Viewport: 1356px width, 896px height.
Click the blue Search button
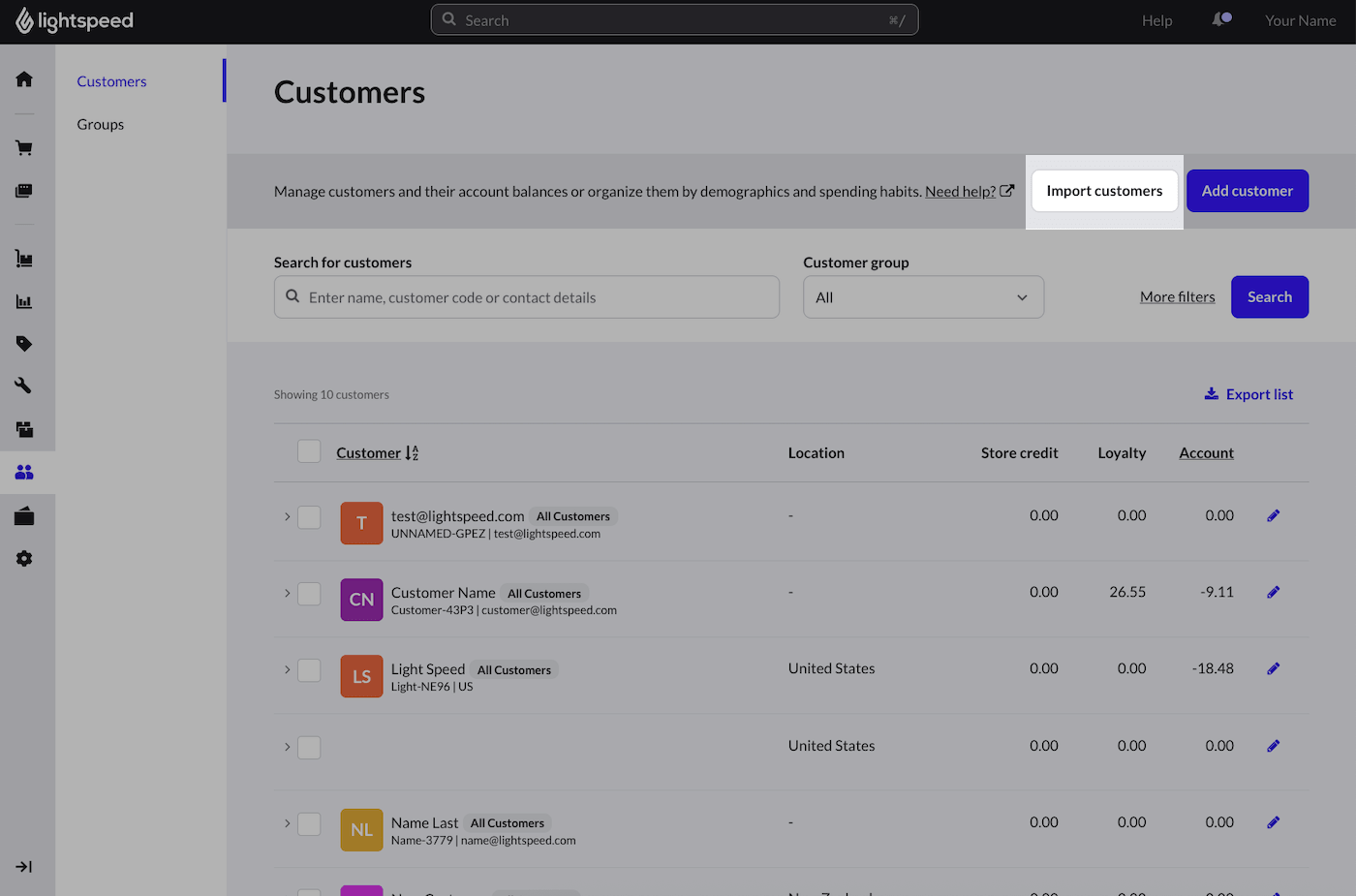click(x=1270, y=297)
